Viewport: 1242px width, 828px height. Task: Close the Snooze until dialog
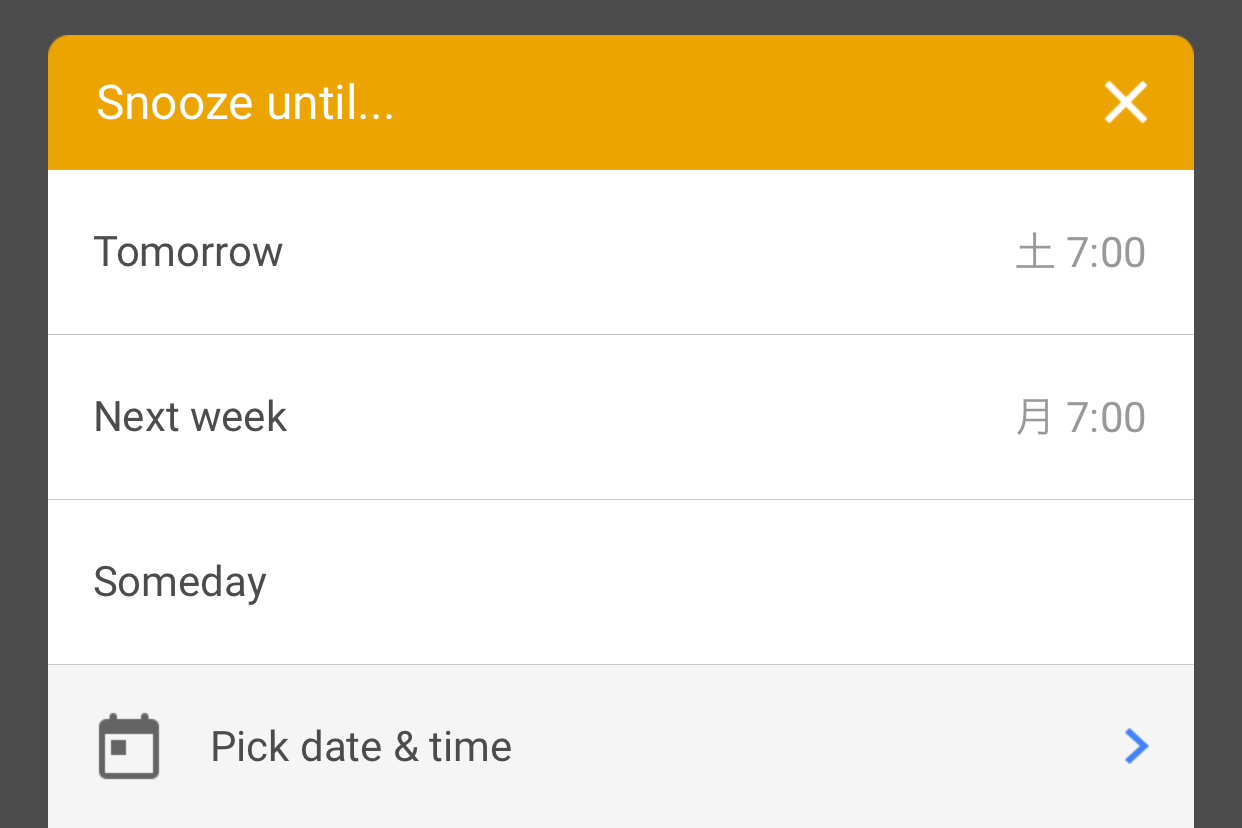click(1125, 102)
